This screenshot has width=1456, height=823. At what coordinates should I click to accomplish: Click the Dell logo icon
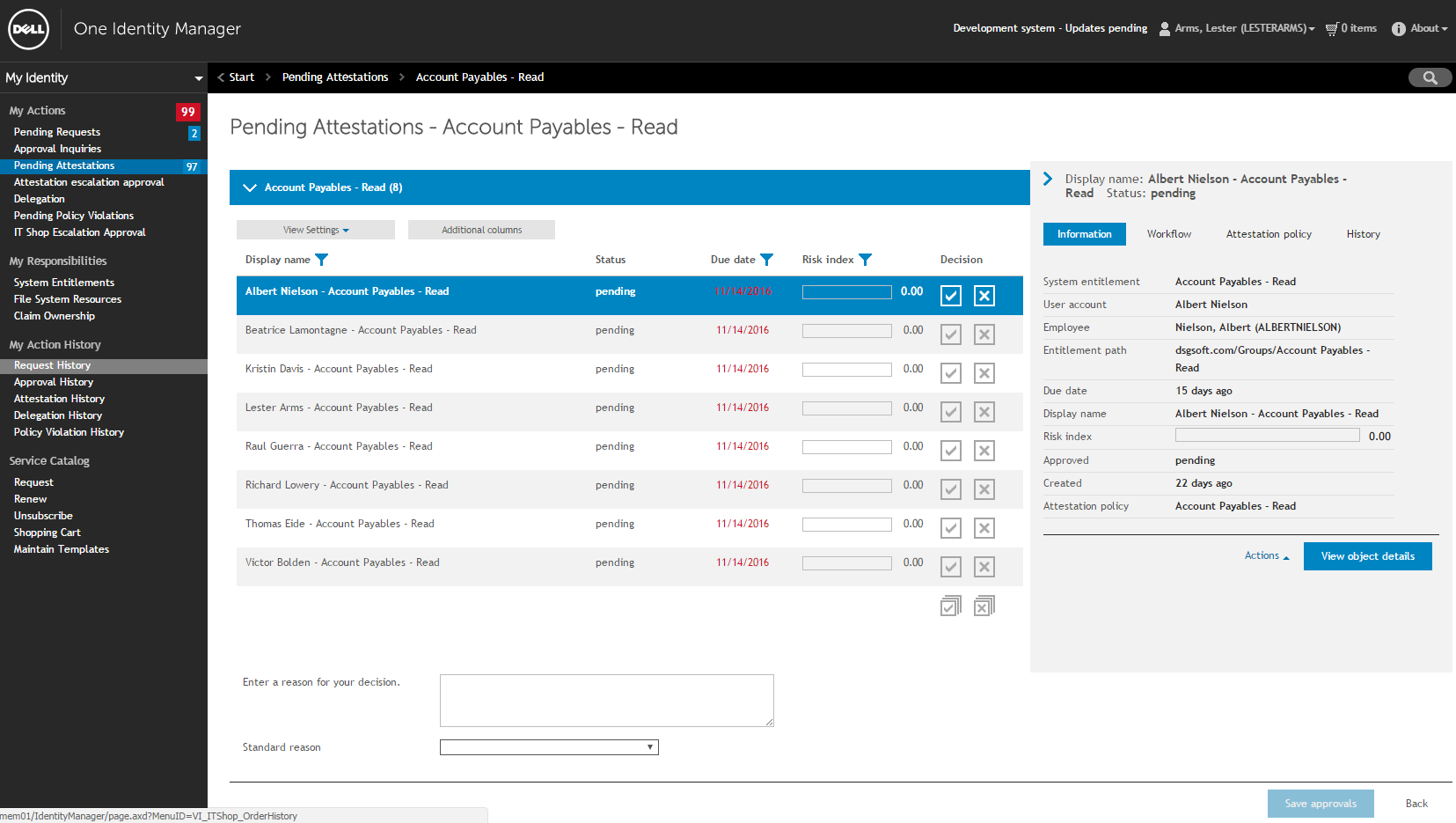tap(28, 29)
